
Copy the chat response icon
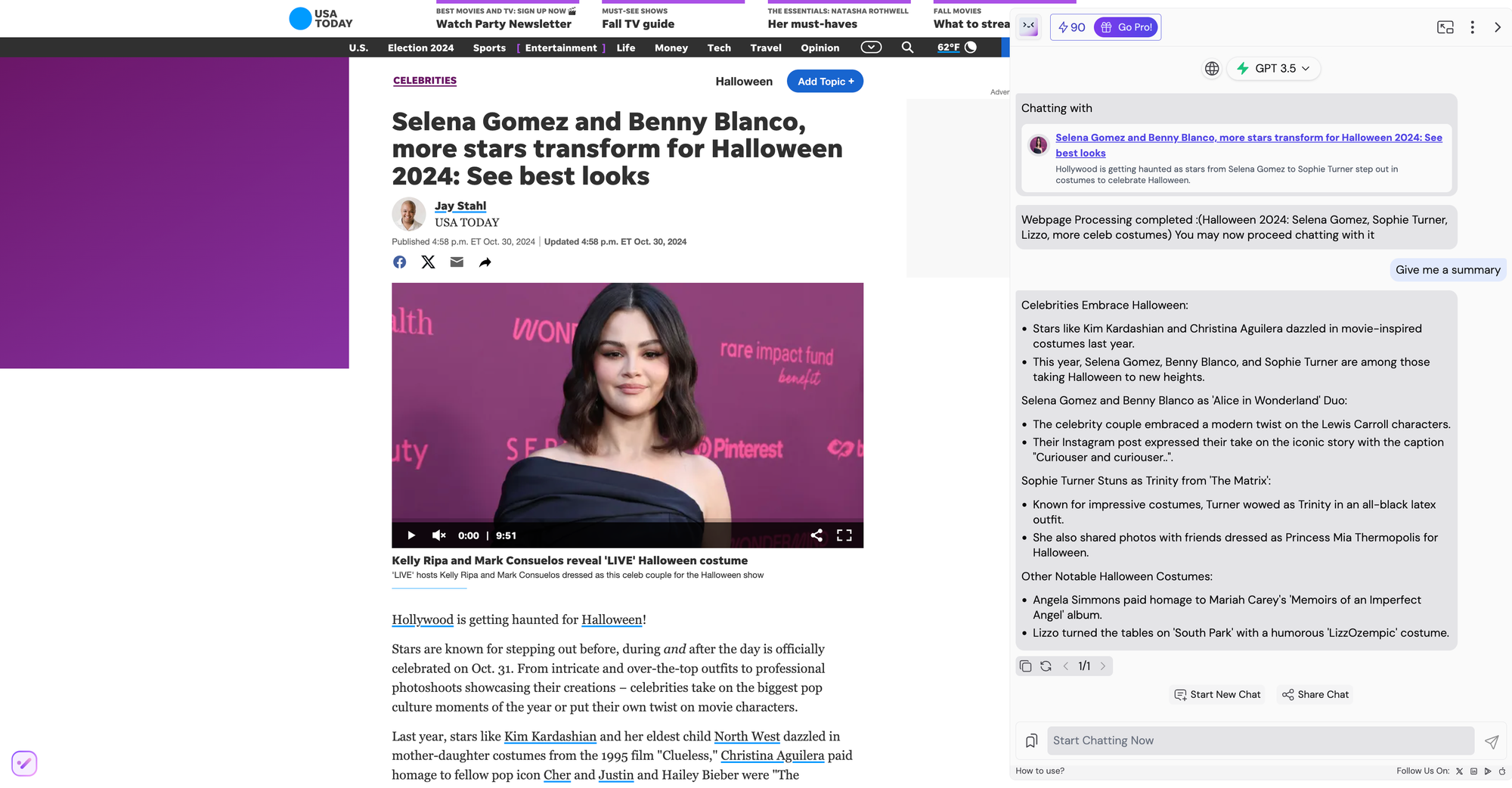coord(1026,666)
